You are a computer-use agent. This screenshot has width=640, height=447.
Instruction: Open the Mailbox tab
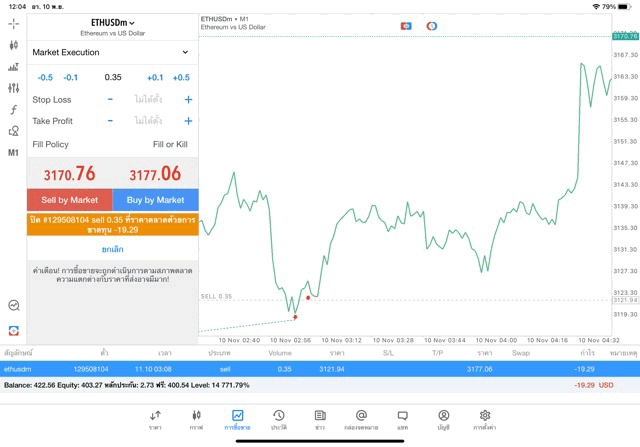(361, 419)
